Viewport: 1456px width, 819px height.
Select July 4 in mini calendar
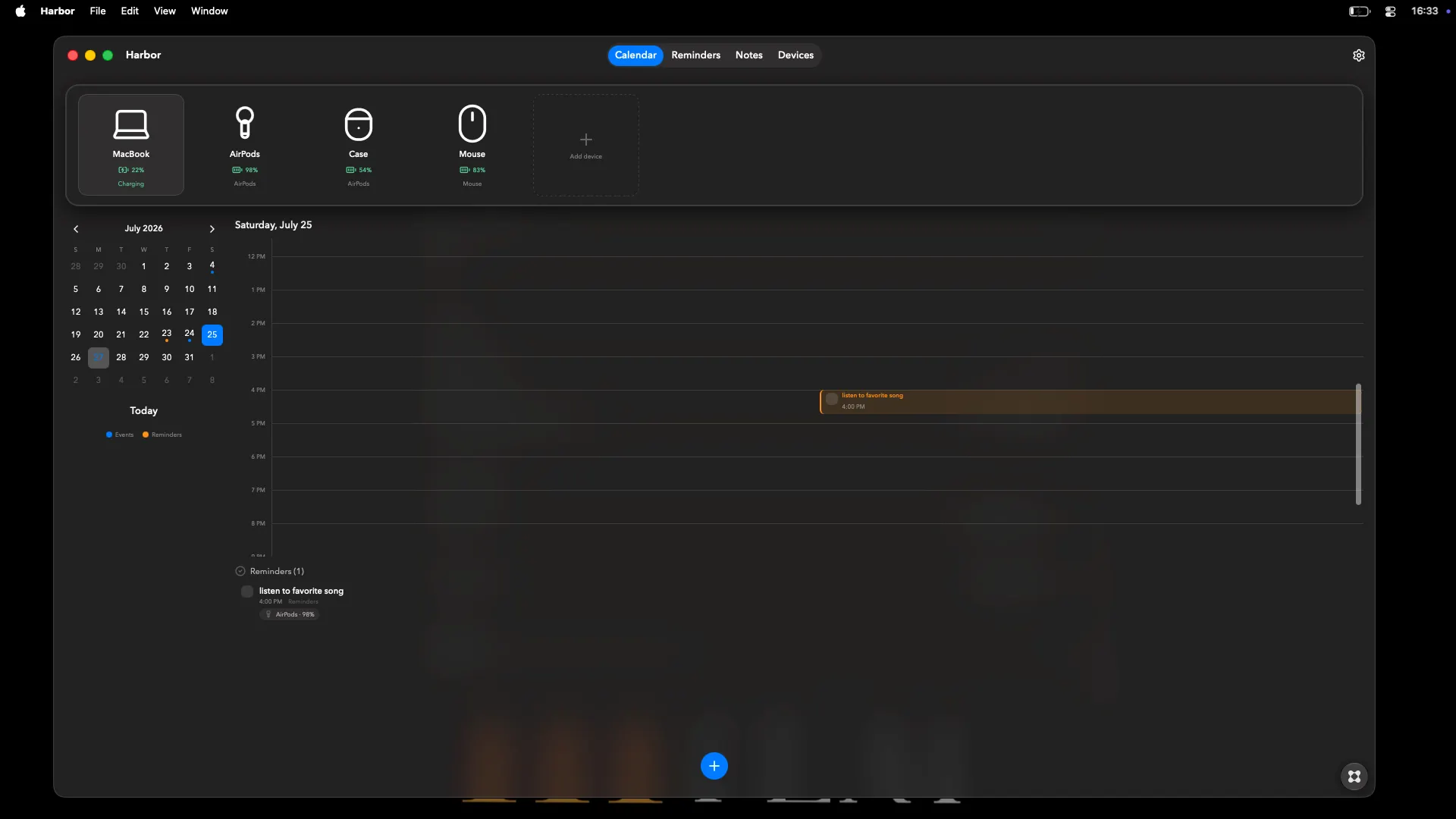(x=212, y=266)
